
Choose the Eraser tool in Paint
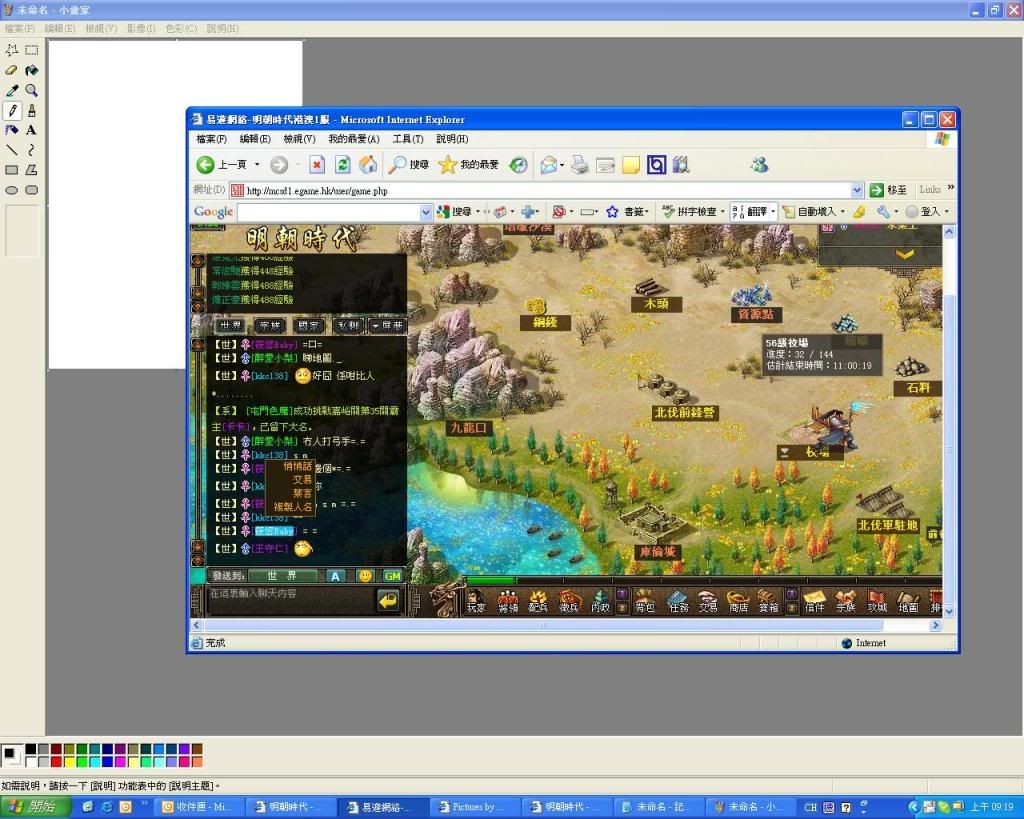click(12, 71)
